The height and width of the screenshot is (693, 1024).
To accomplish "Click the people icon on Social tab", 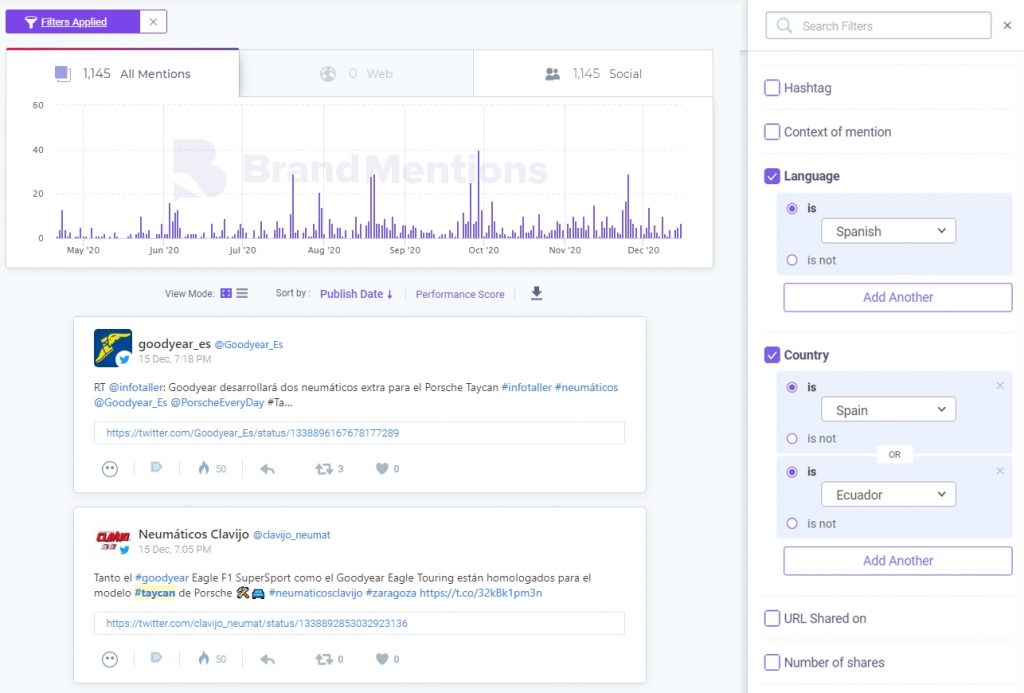I will [552, 74].
